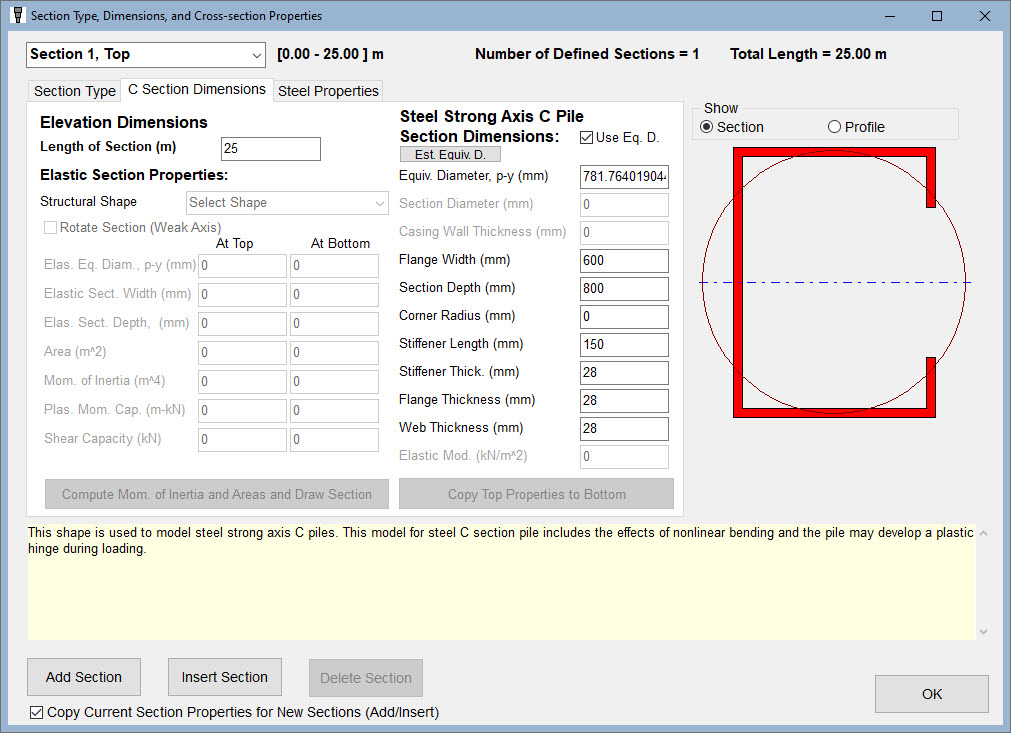Switch to the Section Type tab

(x=75, y=91)
